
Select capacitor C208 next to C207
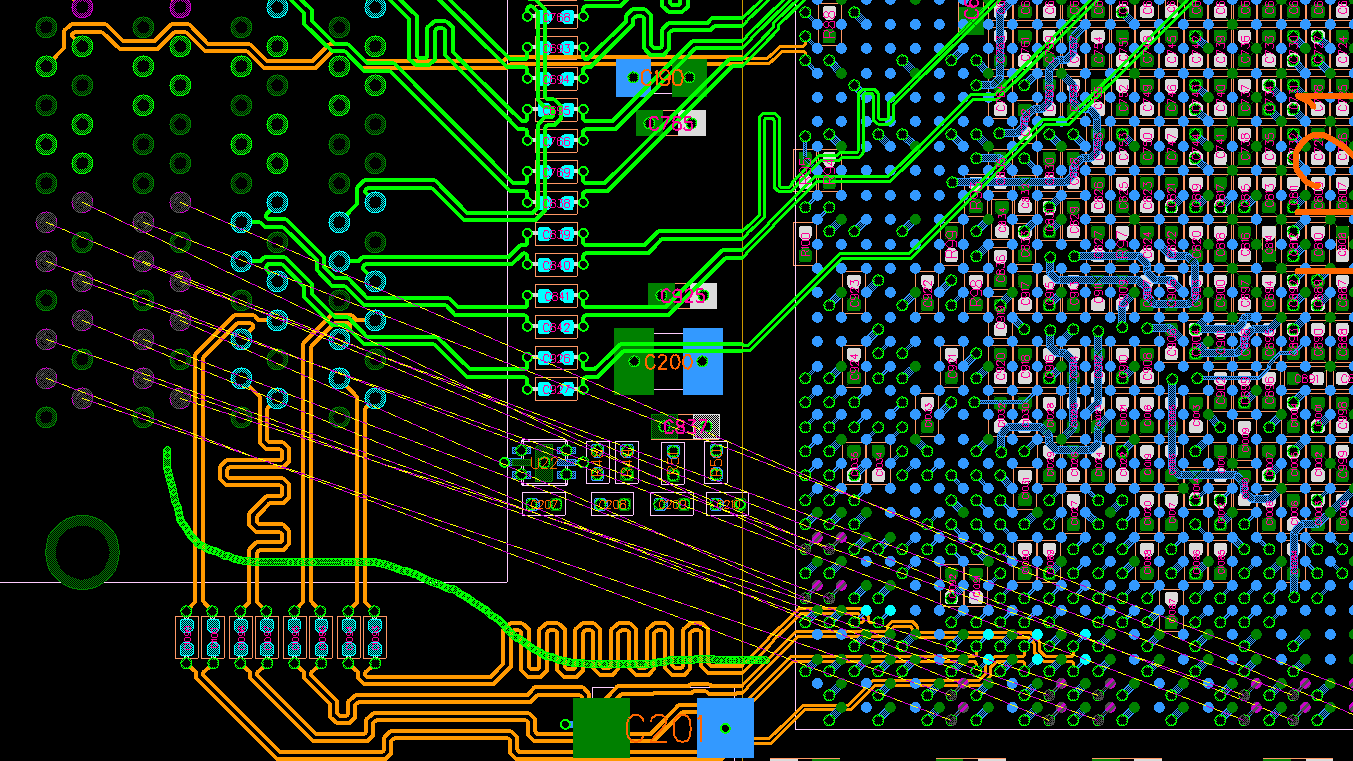pos(612,504)
